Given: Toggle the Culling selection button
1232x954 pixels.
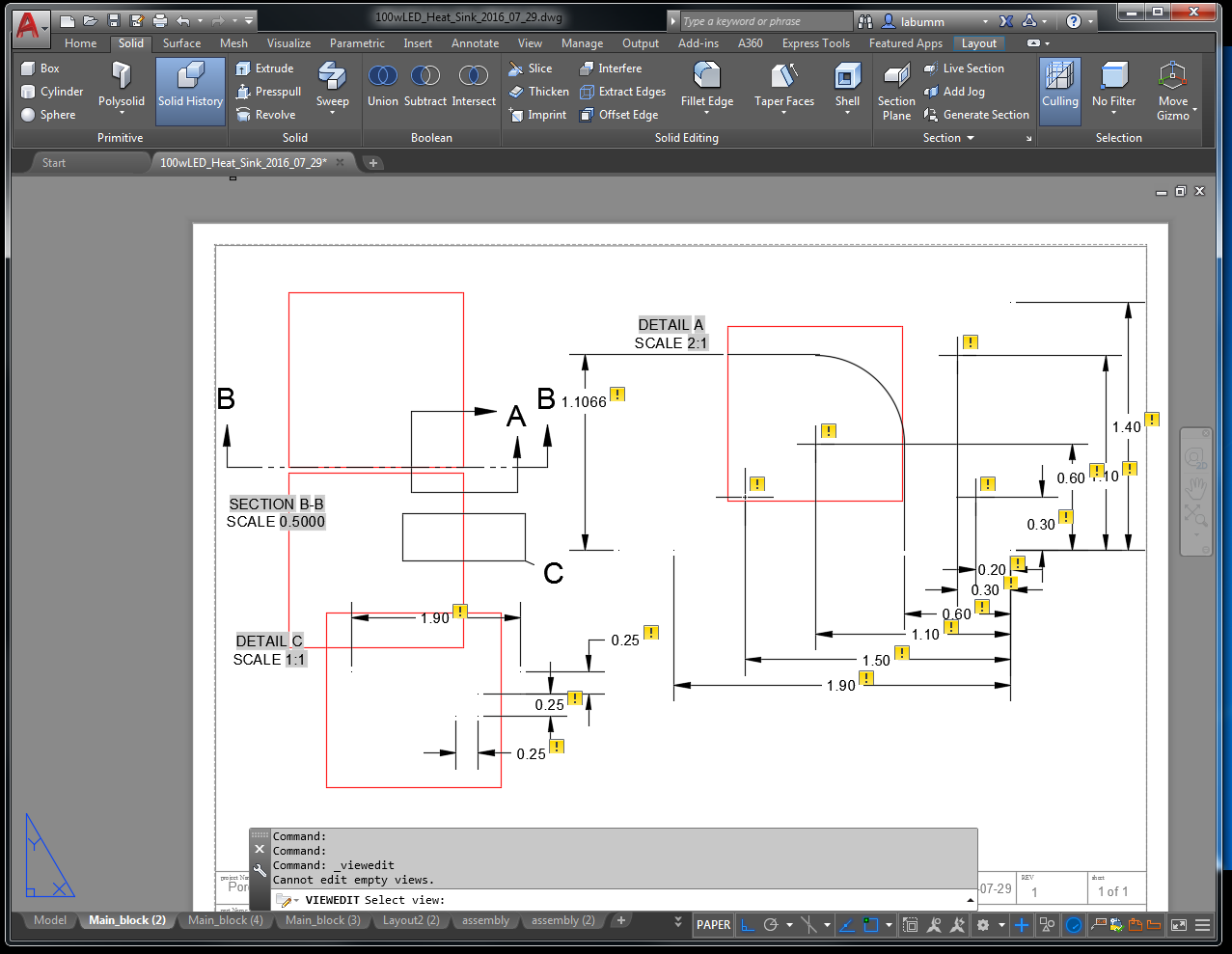Looking at the screenshot, I should click(1060, 90).
